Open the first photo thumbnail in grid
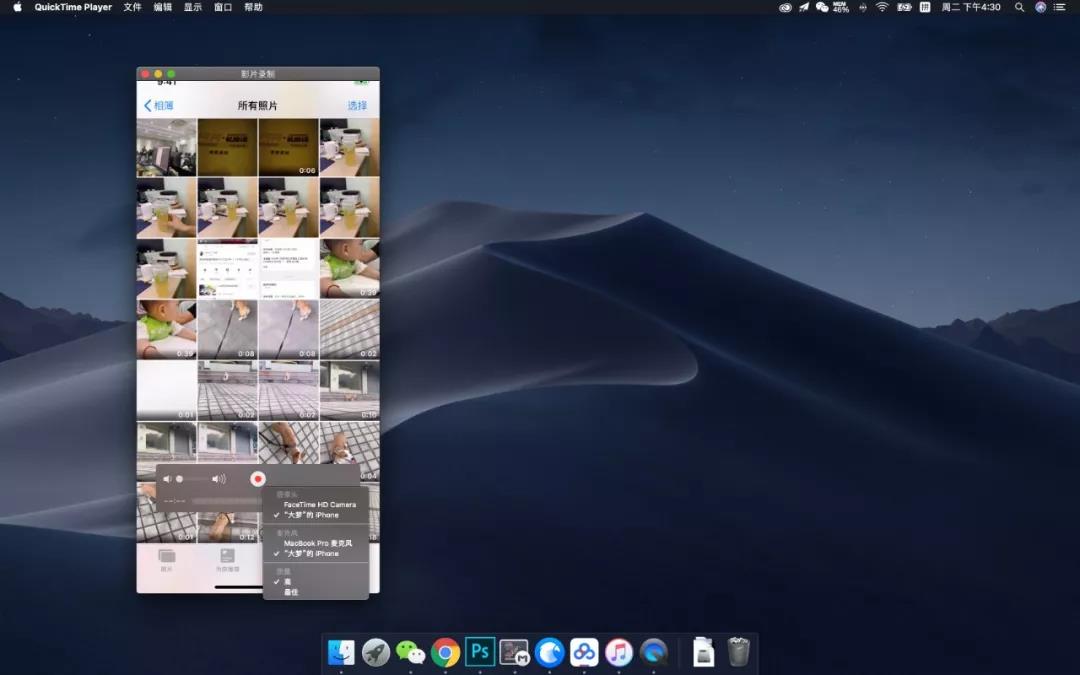 pyautogui.click(x=166, y=147)
